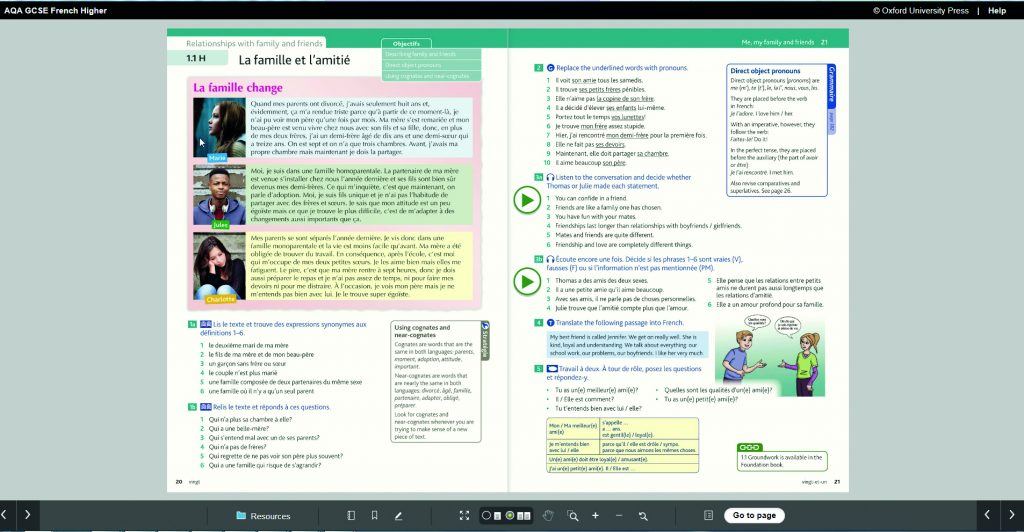The image size is (1024, 532).
Task: Go to next page using bottom-right arrow
Action: pos(1011,516)
